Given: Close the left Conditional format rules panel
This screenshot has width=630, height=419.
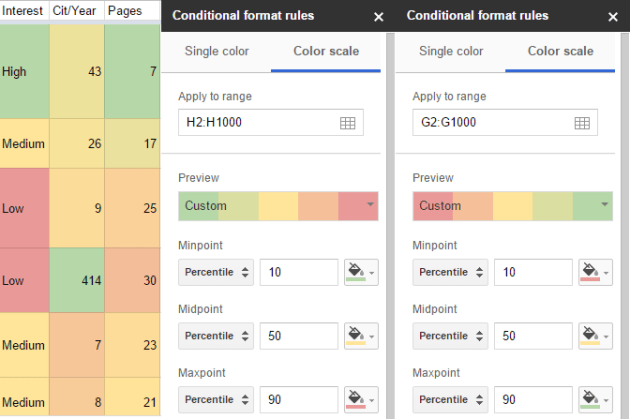Looking at the screenshot, I should [378, 17].
